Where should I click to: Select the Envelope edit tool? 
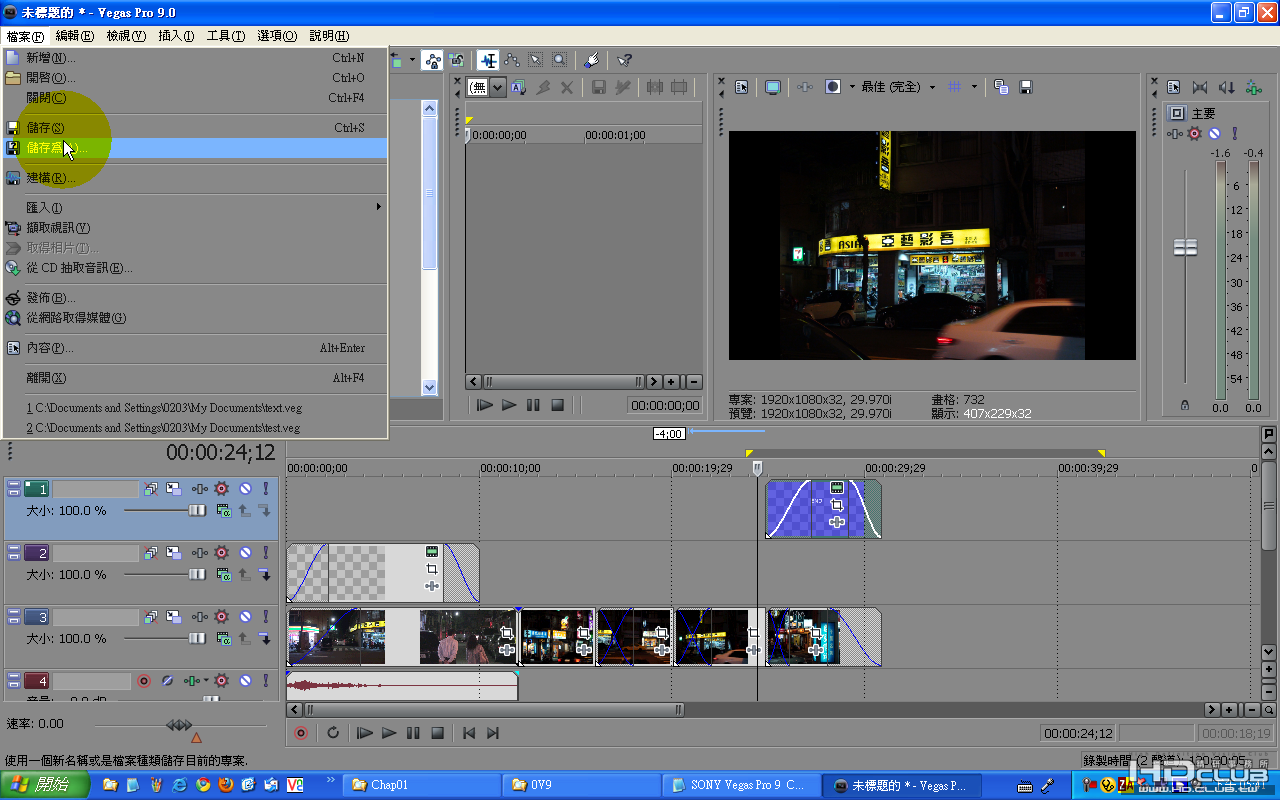click(x=511, y=60)
